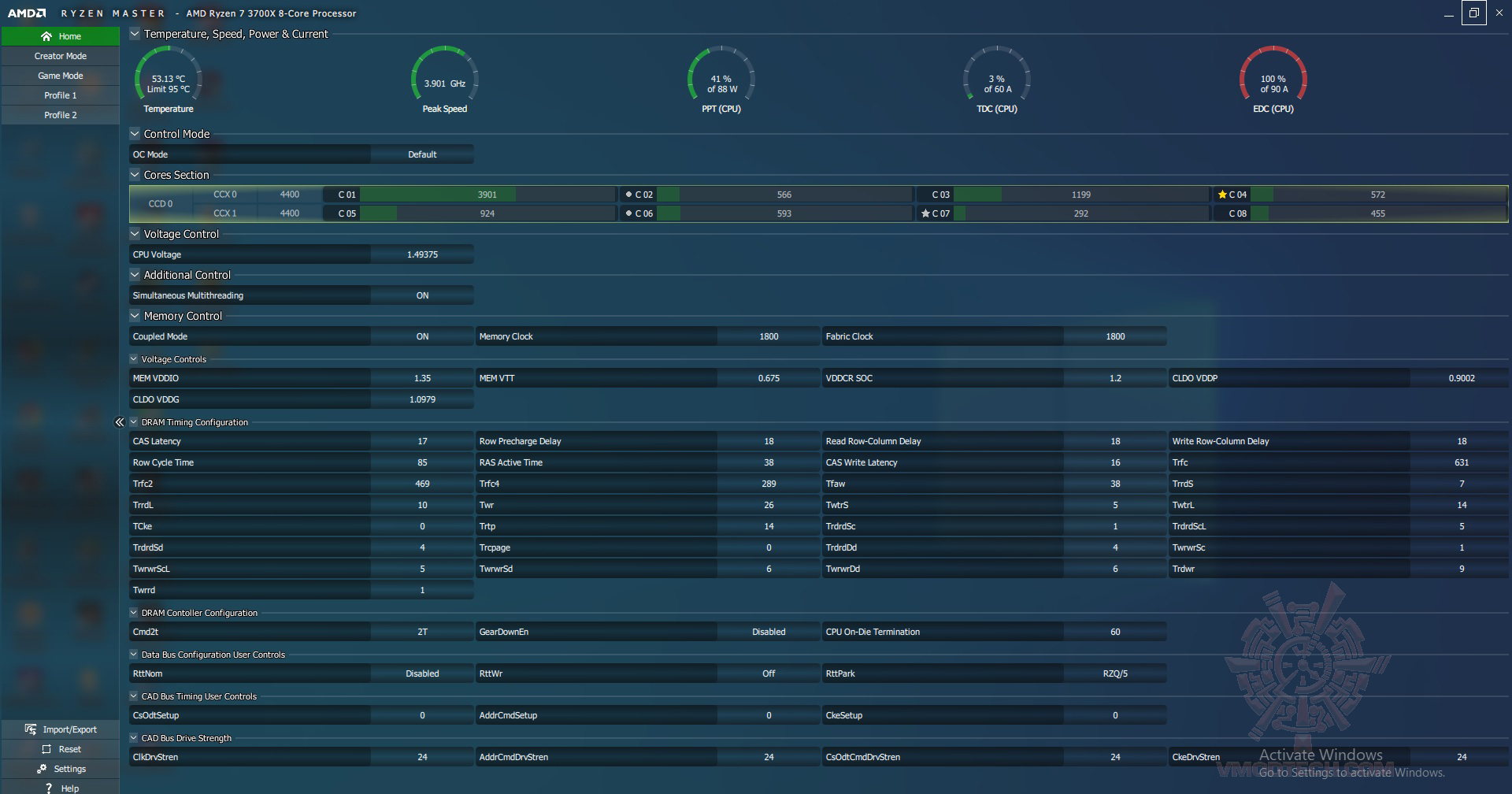This screenshot has width=1512, height=794.
Task: Toggle Coupled Mode ON value
Action: coord(422,336)
